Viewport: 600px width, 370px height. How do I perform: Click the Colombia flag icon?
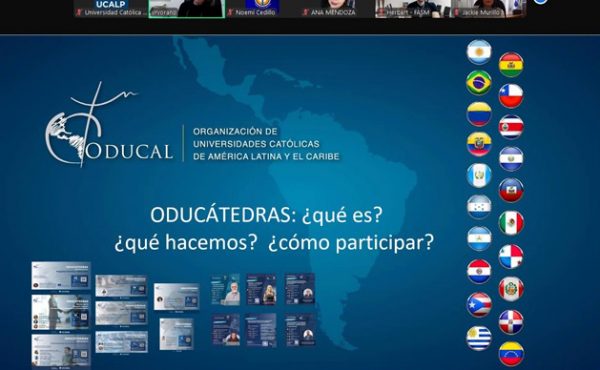pos(479,114)
